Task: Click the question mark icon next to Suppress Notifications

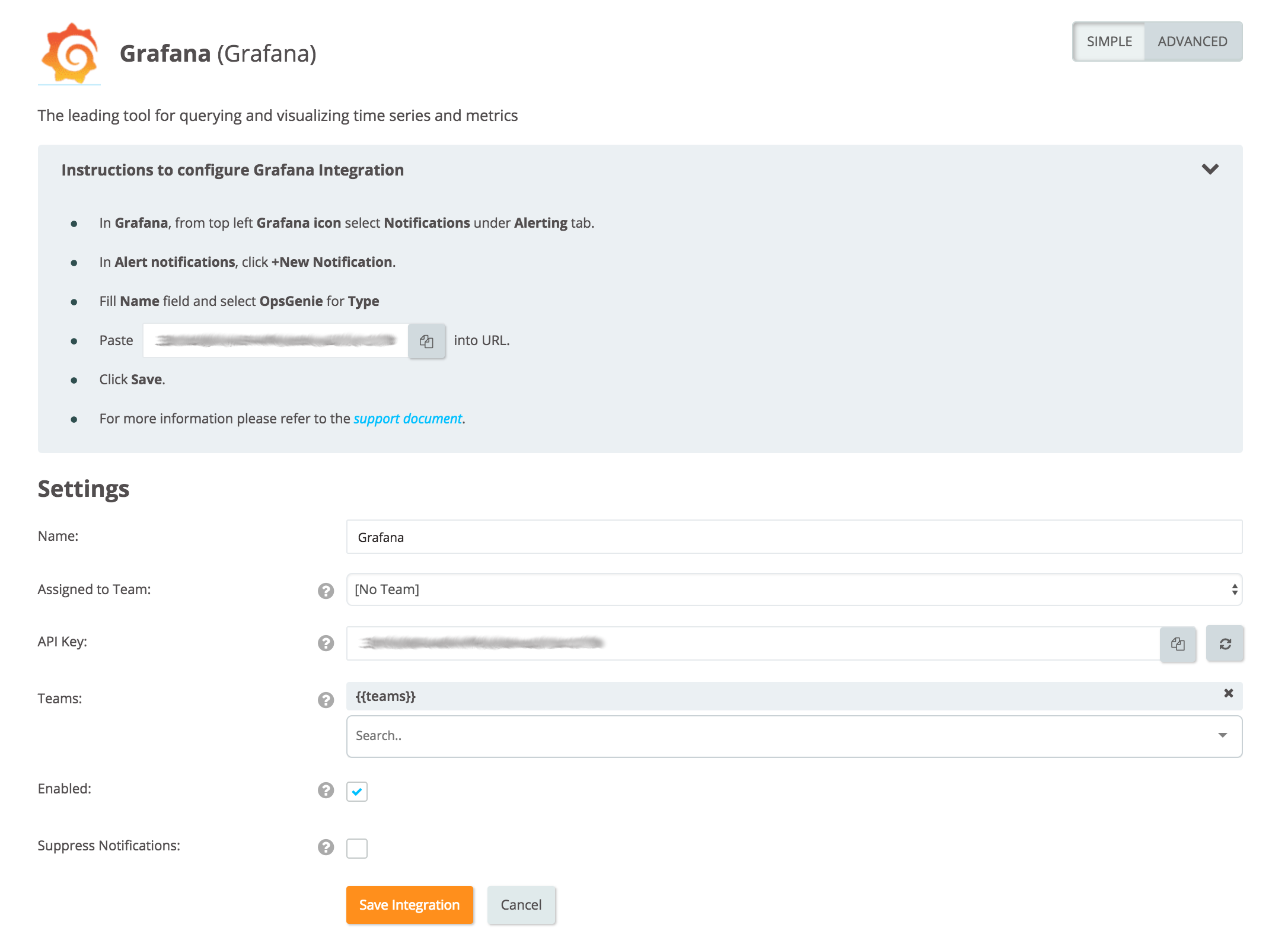Action: [x=327, y=846]
